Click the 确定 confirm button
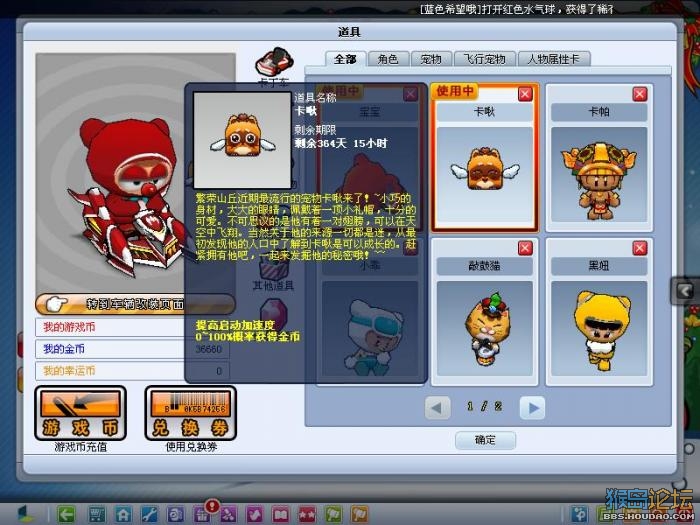 485,440
